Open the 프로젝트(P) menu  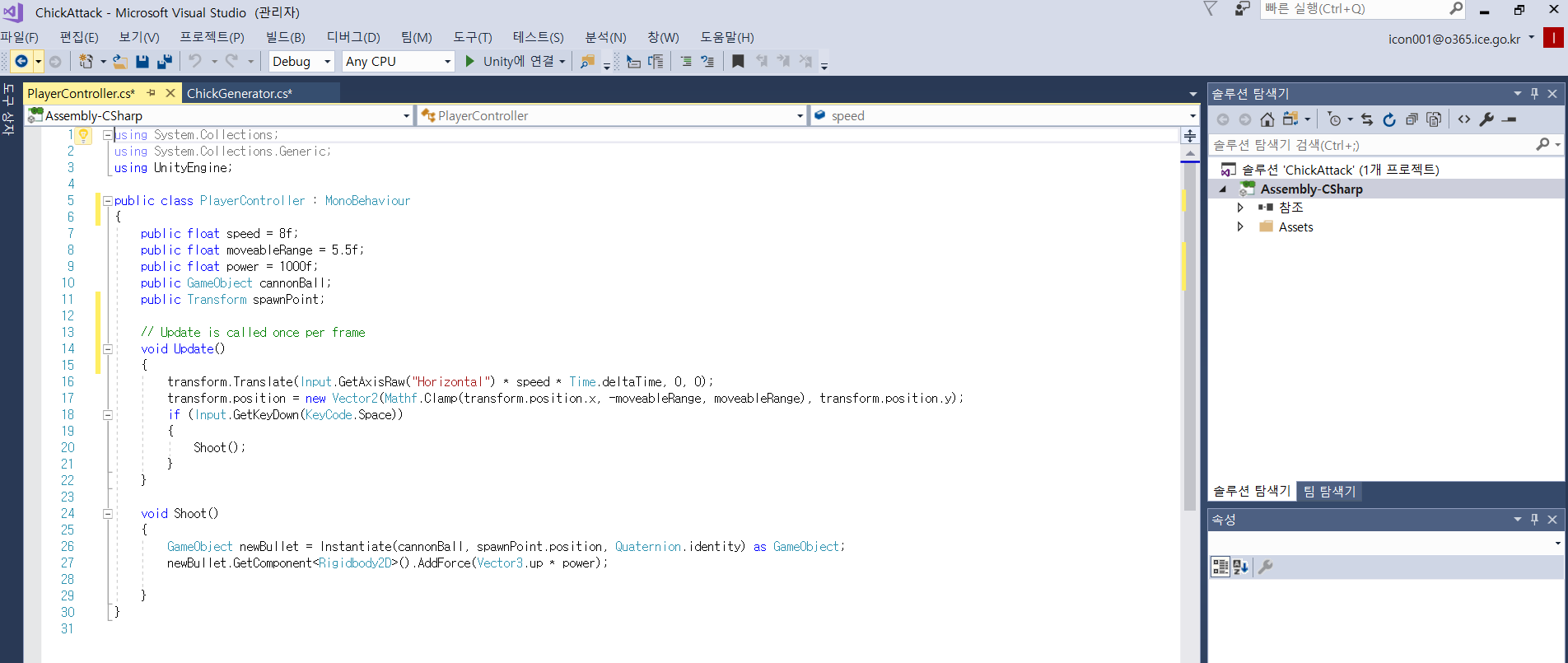coord(212,38)
